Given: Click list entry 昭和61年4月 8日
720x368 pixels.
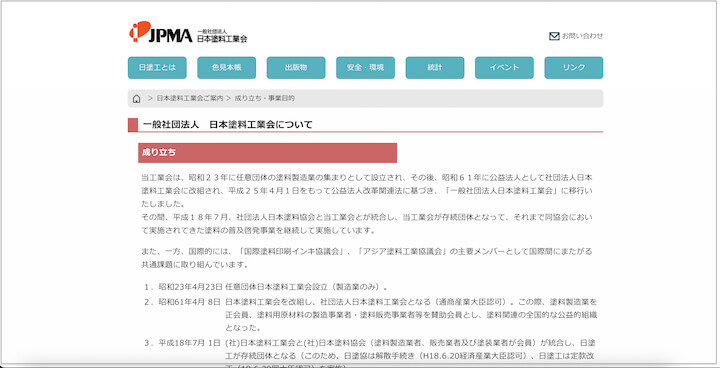Looking at the screenshot, I should 190,302.
